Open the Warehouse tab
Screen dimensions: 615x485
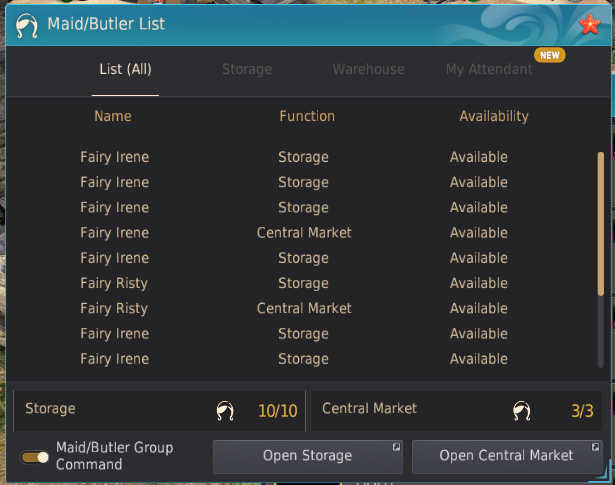pyautogui.click(x=368, y=70)
